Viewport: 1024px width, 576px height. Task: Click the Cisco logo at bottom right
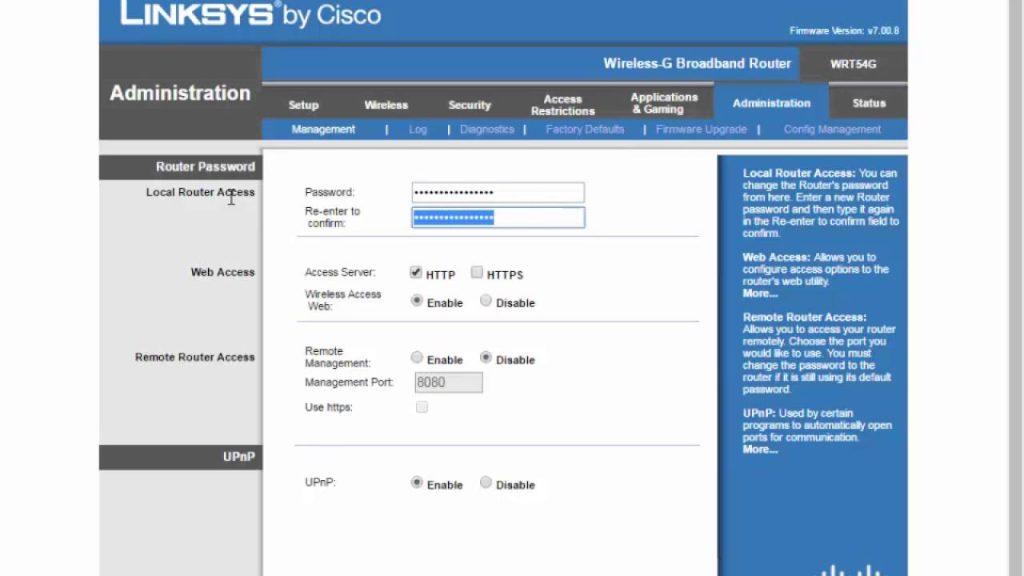point(851,569)
